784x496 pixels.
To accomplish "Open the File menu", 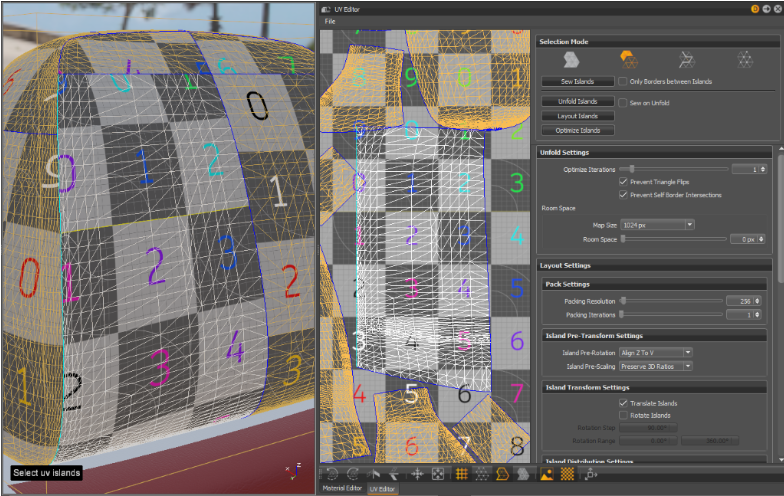I will [x=330, y=22].
